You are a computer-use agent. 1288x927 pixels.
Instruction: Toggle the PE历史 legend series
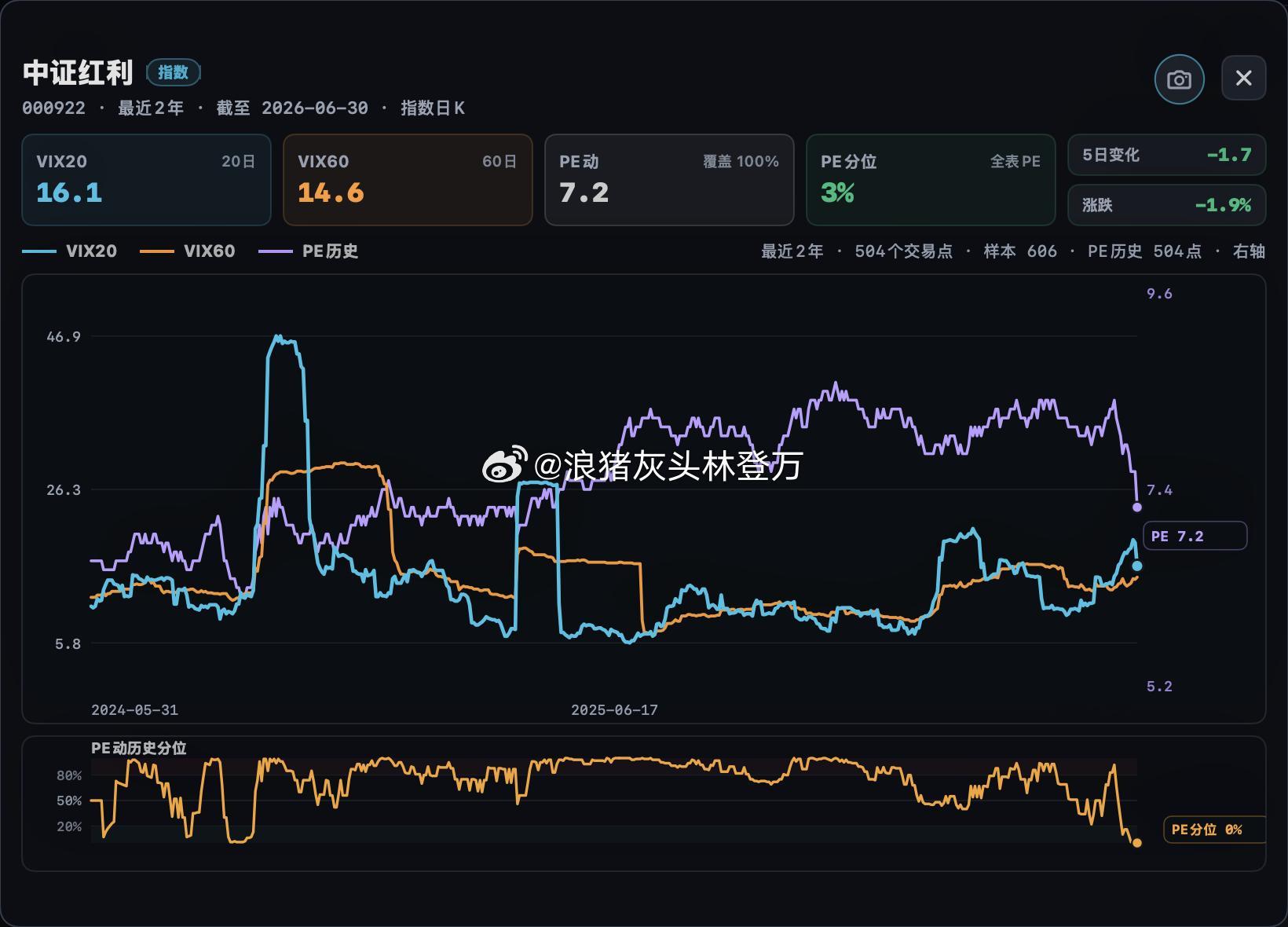[x=309, y=251]
